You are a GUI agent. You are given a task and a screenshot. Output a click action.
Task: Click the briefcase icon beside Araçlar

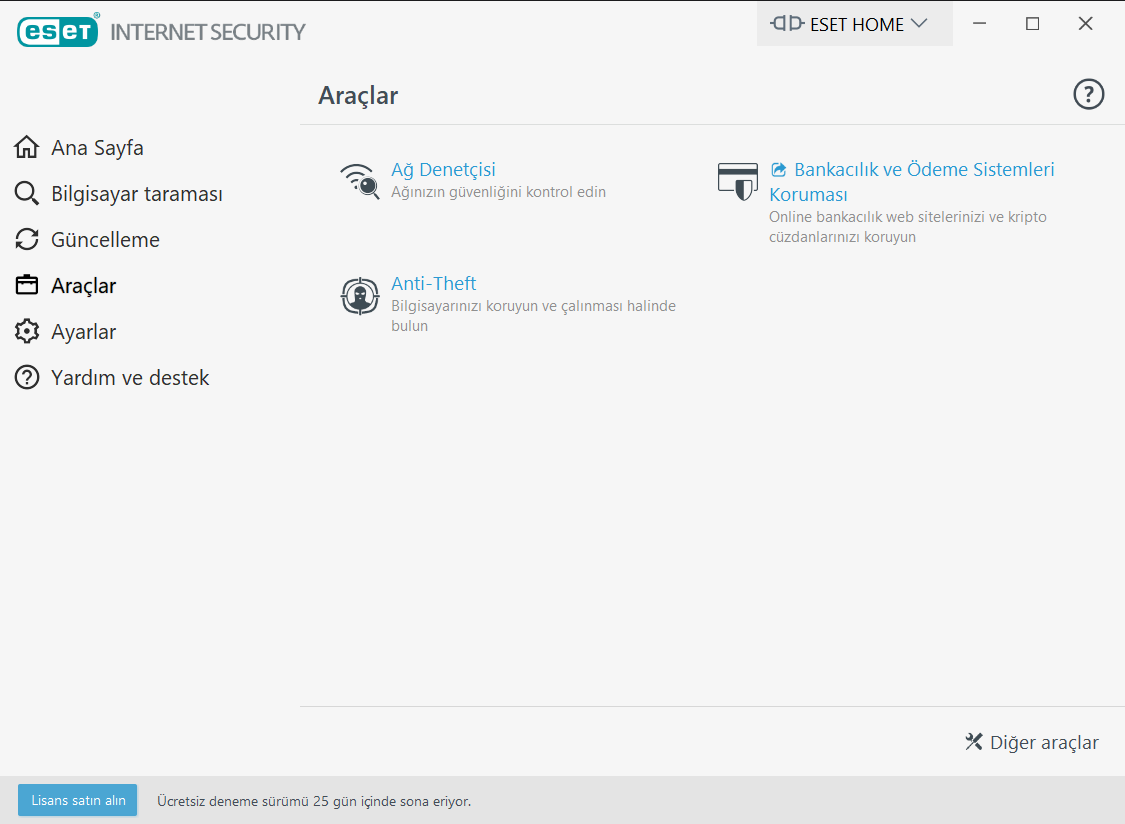[27, 285]
